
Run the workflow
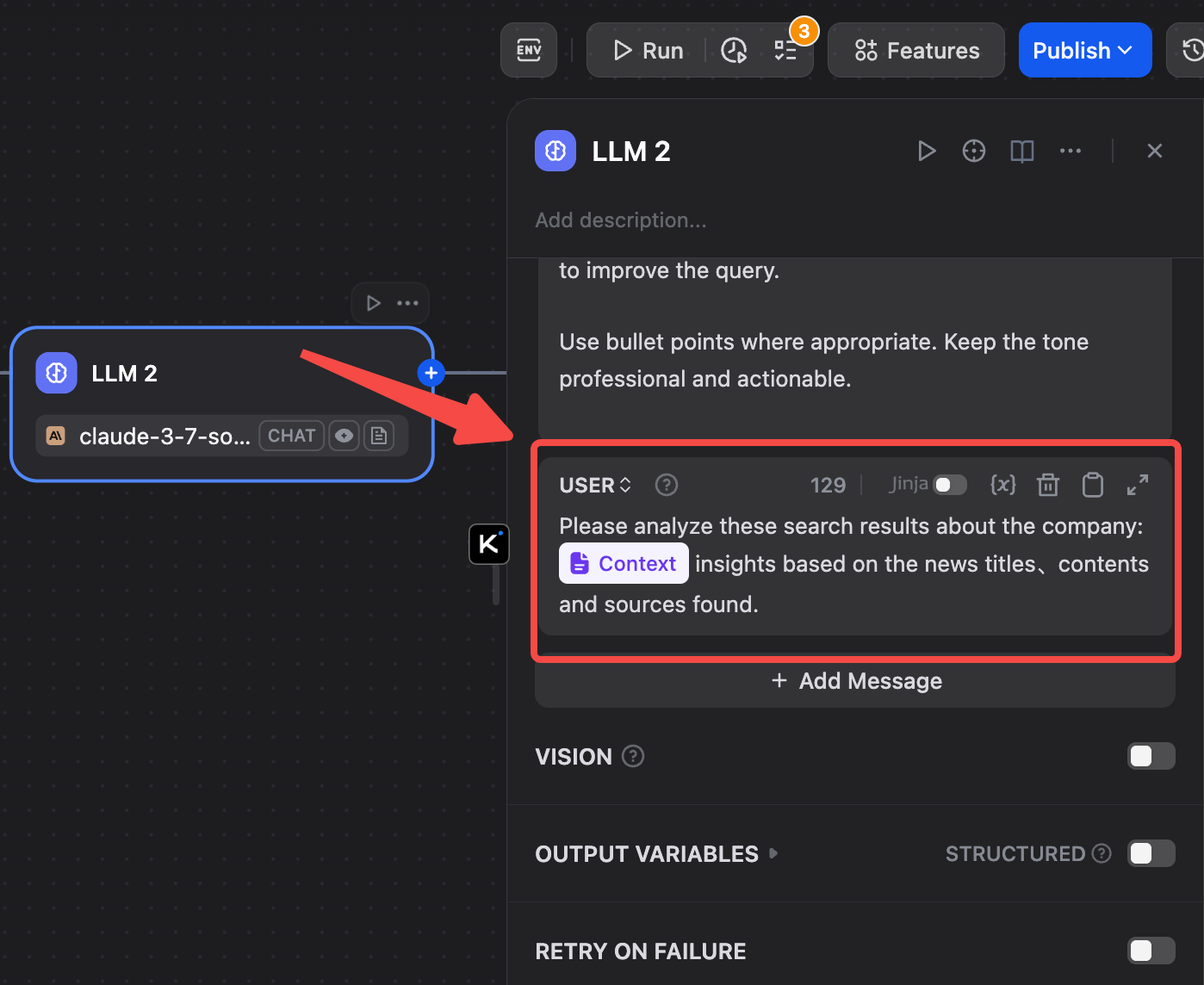coord(648,51)
